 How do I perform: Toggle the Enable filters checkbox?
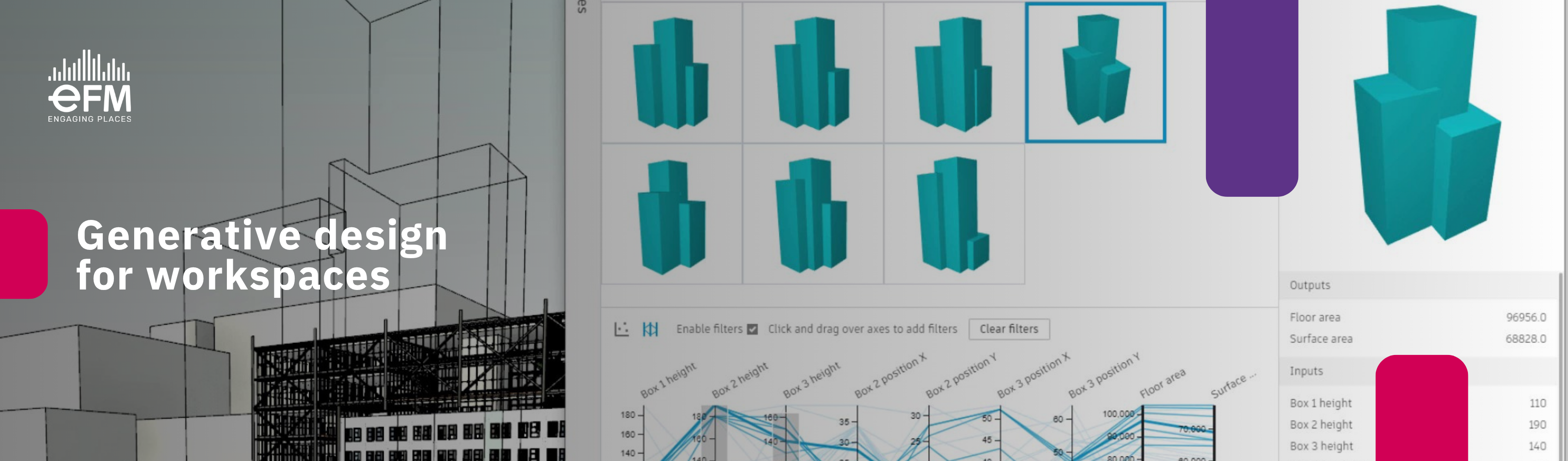point(752,329)
